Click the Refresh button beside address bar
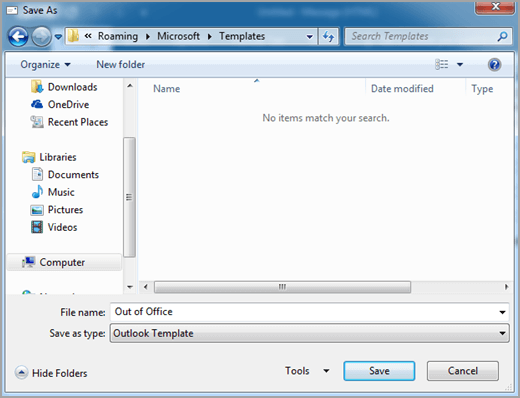Viewport: 520px width, 398px height. tap(329, 36)
